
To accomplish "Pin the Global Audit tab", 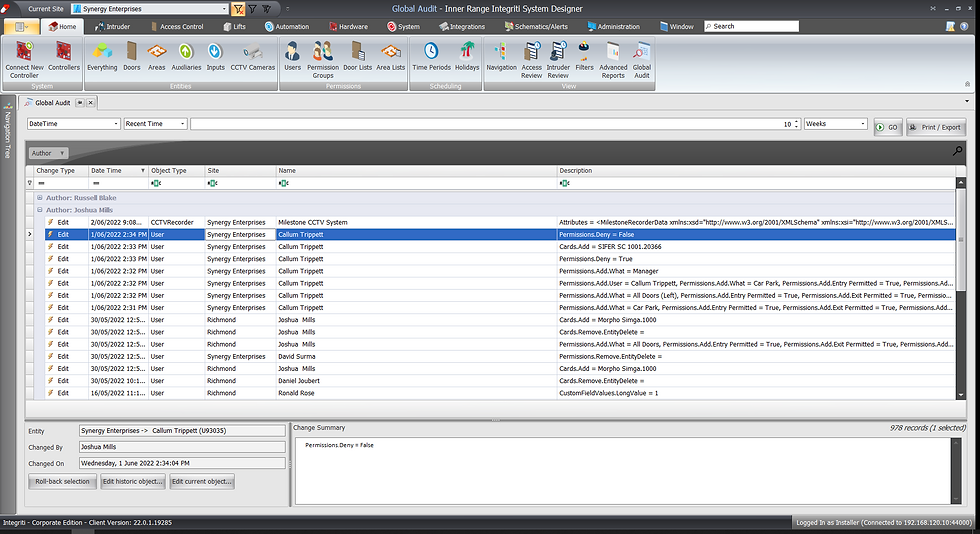I will click(x=80, y=103).
